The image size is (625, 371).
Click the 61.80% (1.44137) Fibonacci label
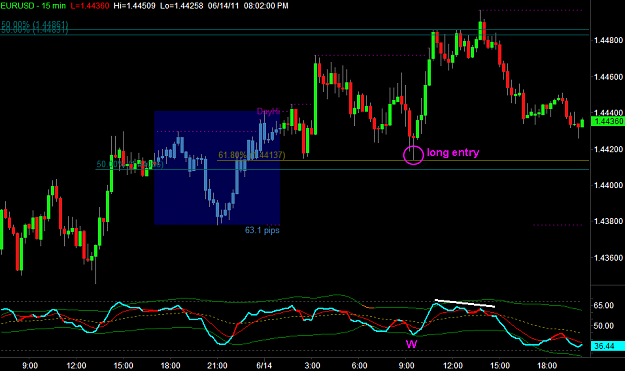tap(252, 155)
